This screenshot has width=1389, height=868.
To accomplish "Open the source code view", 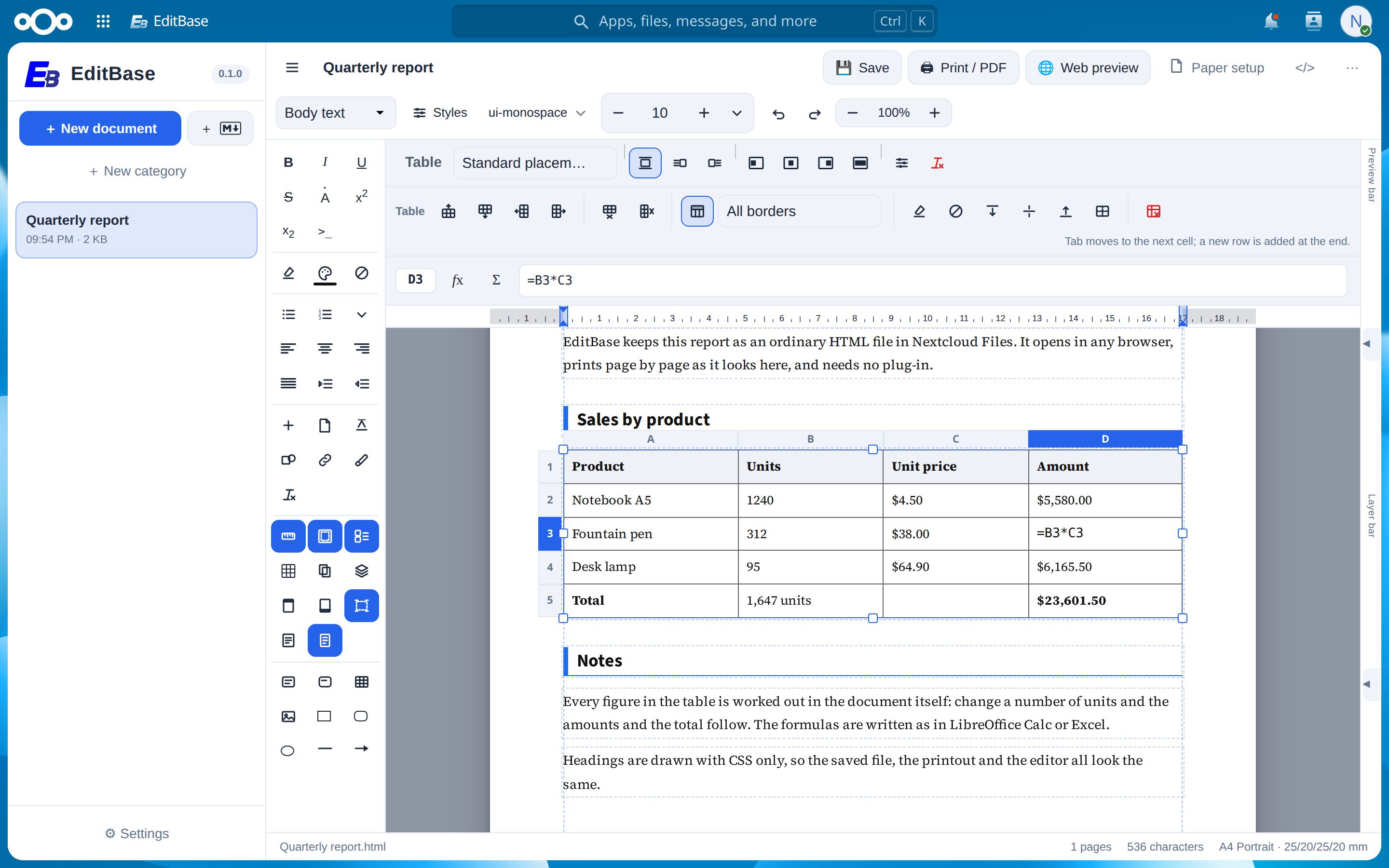I will [1304, 68].
